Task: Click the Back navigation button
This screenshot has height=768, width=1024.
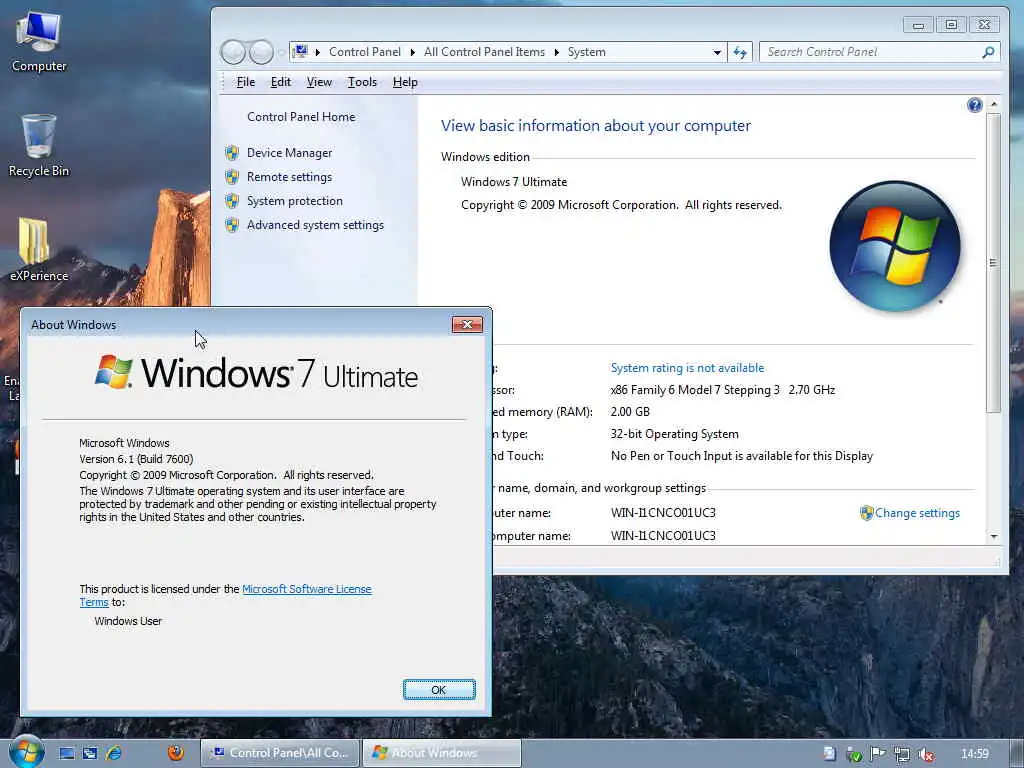Action: (x=233, y=52)
